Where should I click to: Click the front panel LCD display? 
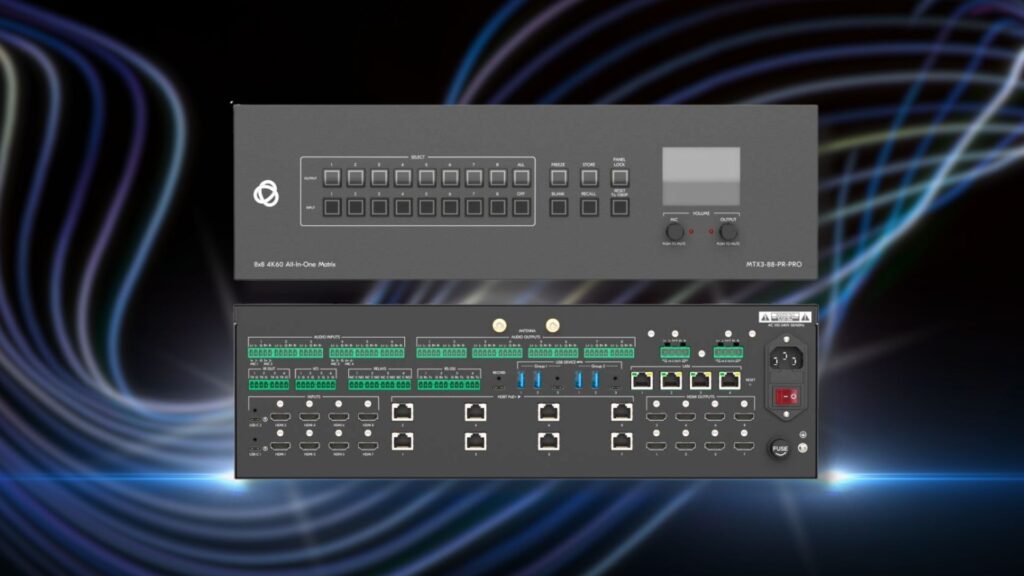[x=701, y=177]
